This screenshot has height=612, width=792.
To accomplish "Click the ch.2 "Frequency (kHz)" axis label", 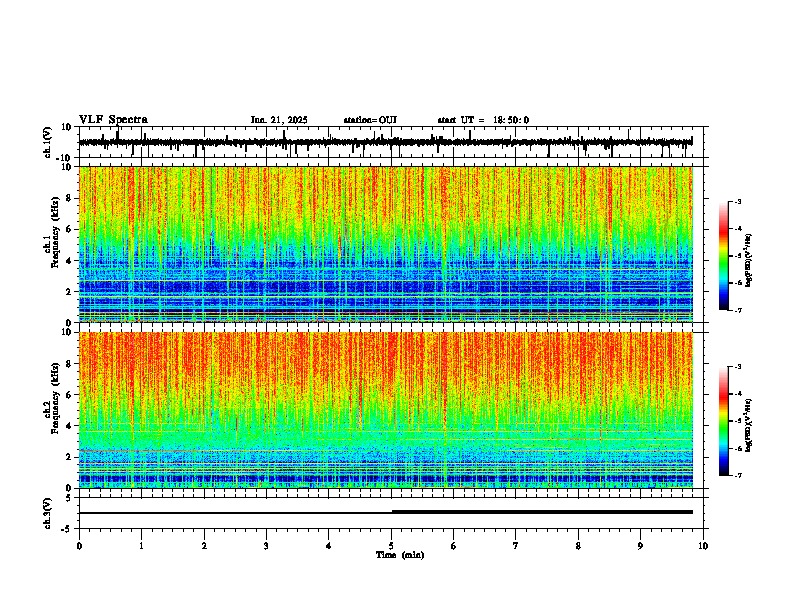I will pos(55,398).
